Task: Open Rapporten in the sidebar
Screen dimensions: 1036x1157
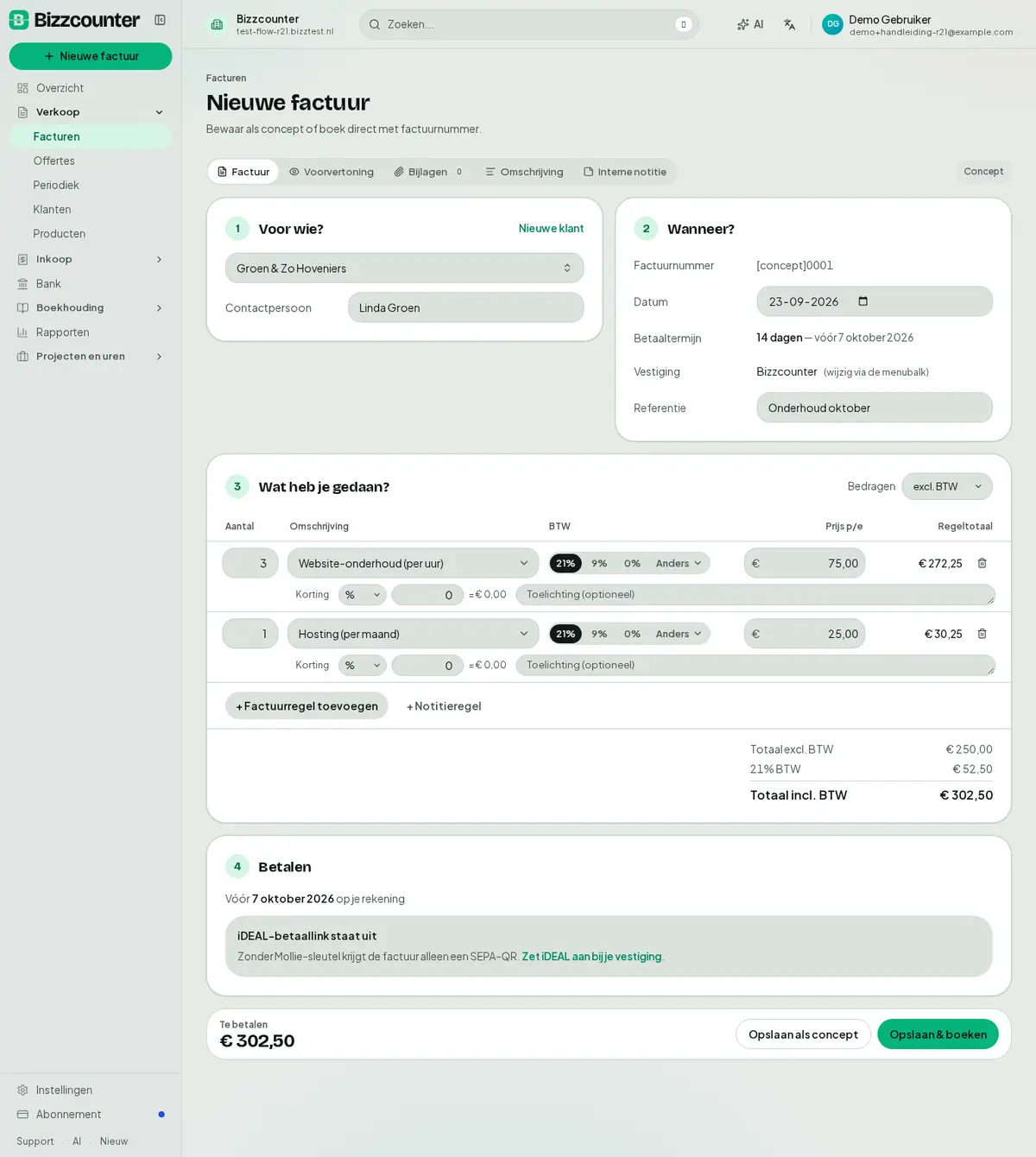Action: point(91,332)
